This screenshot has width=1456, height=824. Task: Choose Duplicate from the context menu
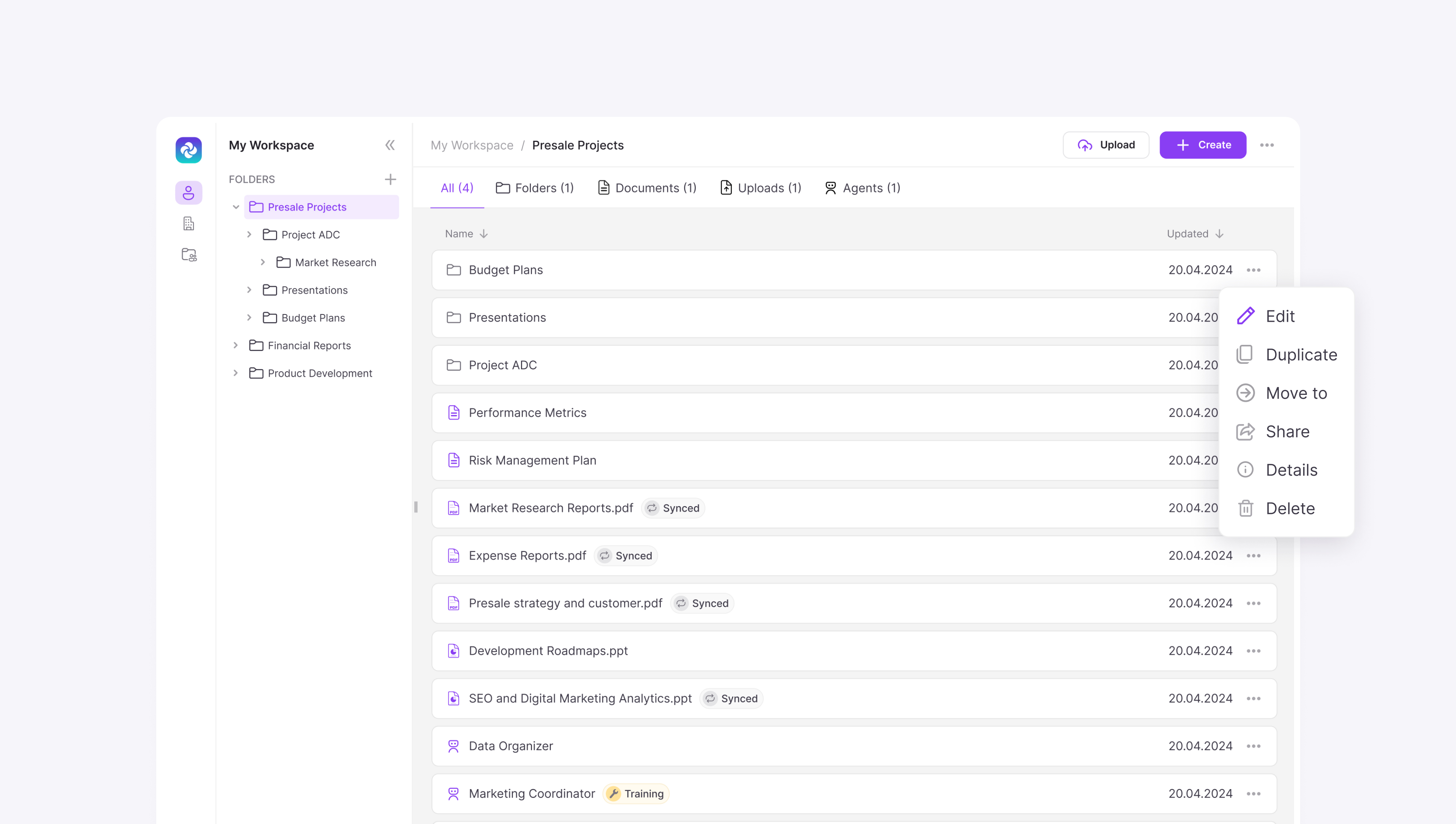point(1301,355)
